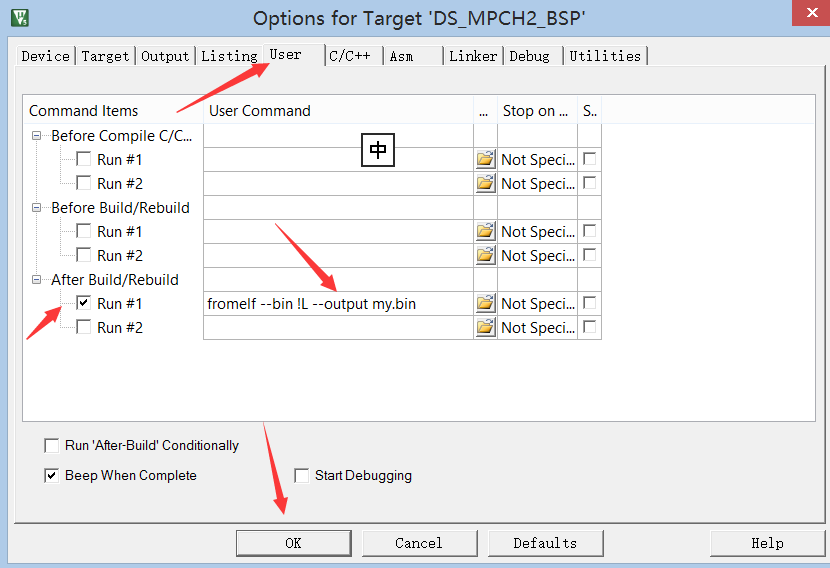Screen dimensions: 830x568
Task: Browse folder for After Build Run #1 command
Action: pos(485,303)
